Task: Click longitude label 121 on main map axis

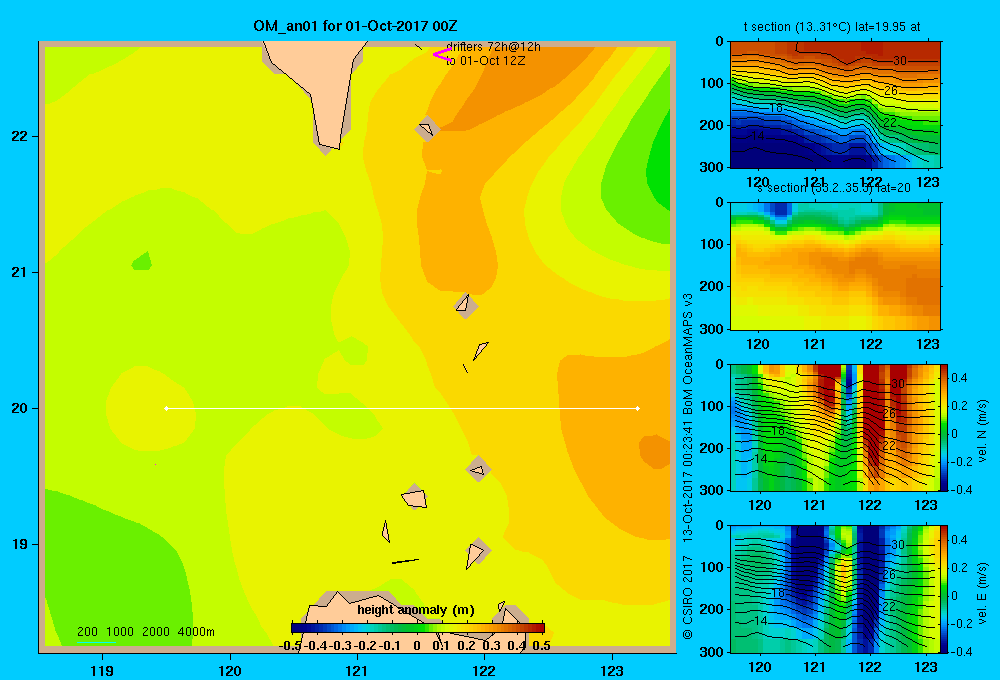Action: pos(357,670)
